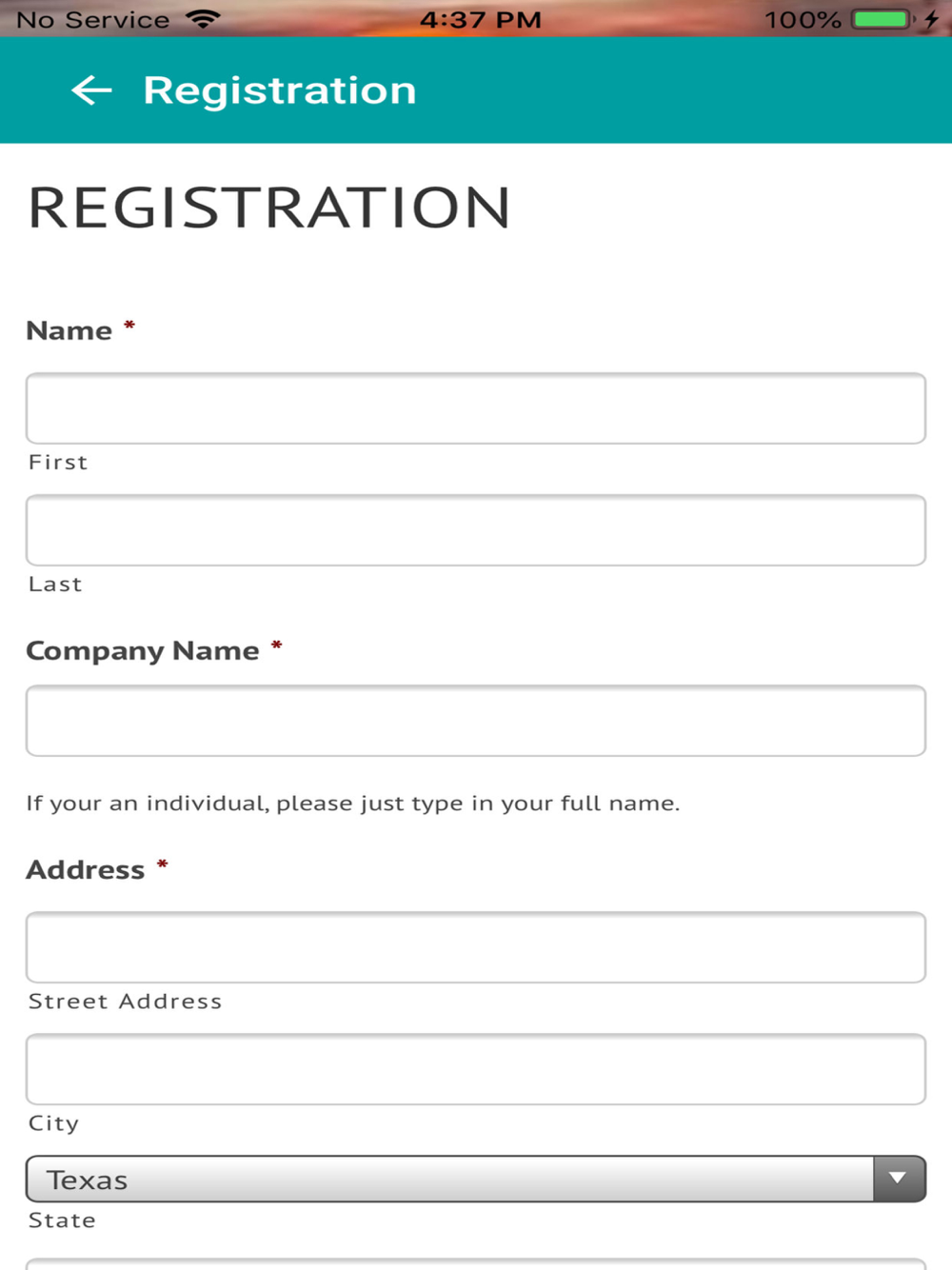Tap the green battery icon
Screen dimensions: 952x1270
(881, 19)
